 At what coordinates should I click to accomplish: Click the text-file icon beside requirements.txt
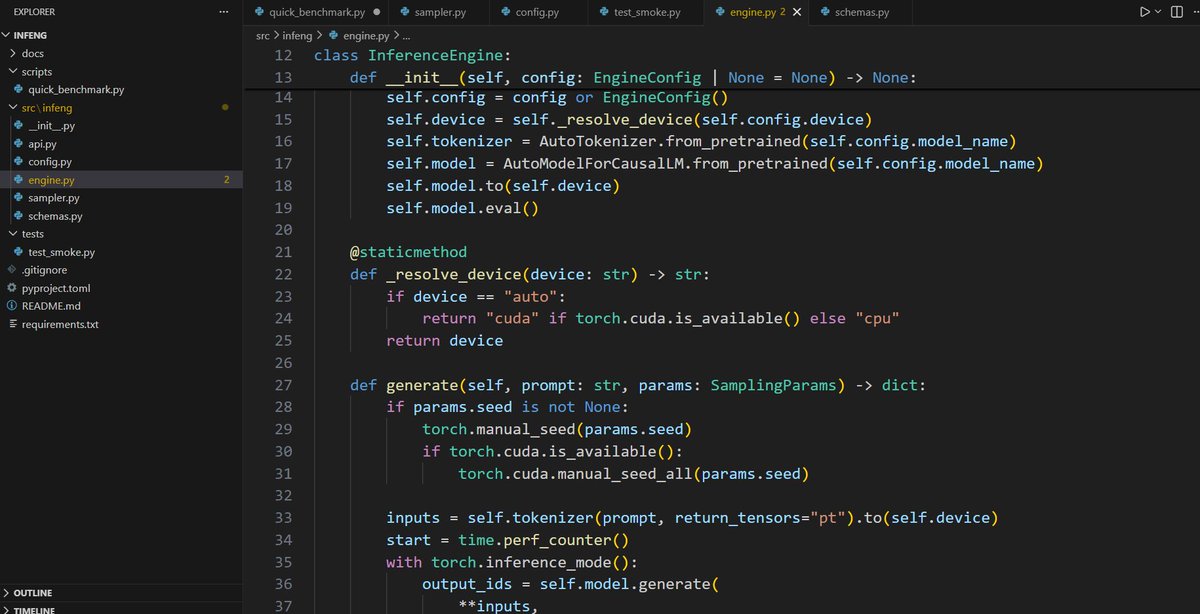[x=12, y=324]
